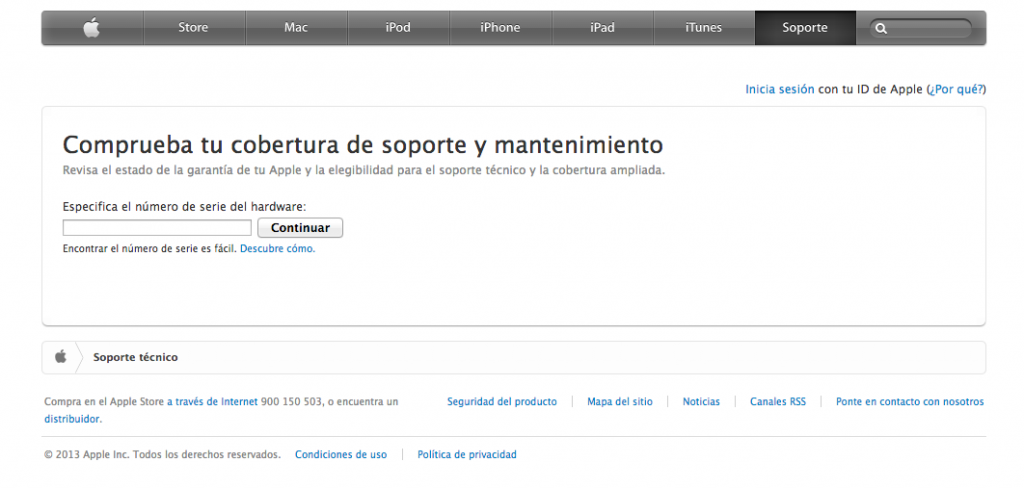
Task: Switch to the iPhone tab
Action: (500, 27)
